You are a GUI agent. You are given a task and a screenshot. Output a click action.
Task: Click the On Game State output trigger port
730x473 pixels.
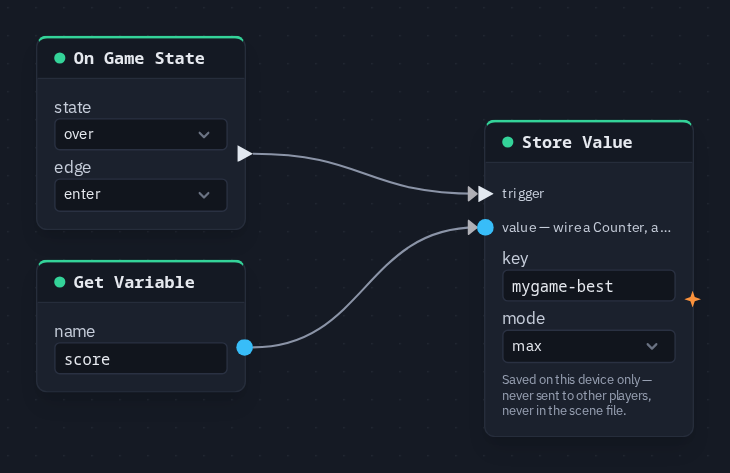coord(244,154)
